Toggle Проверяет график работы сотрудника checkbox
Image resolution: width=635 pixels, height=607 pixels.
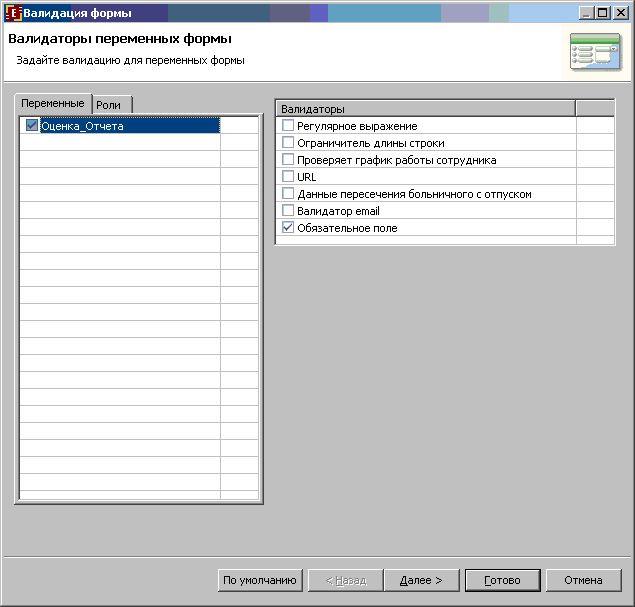click(x=288, y=160)
